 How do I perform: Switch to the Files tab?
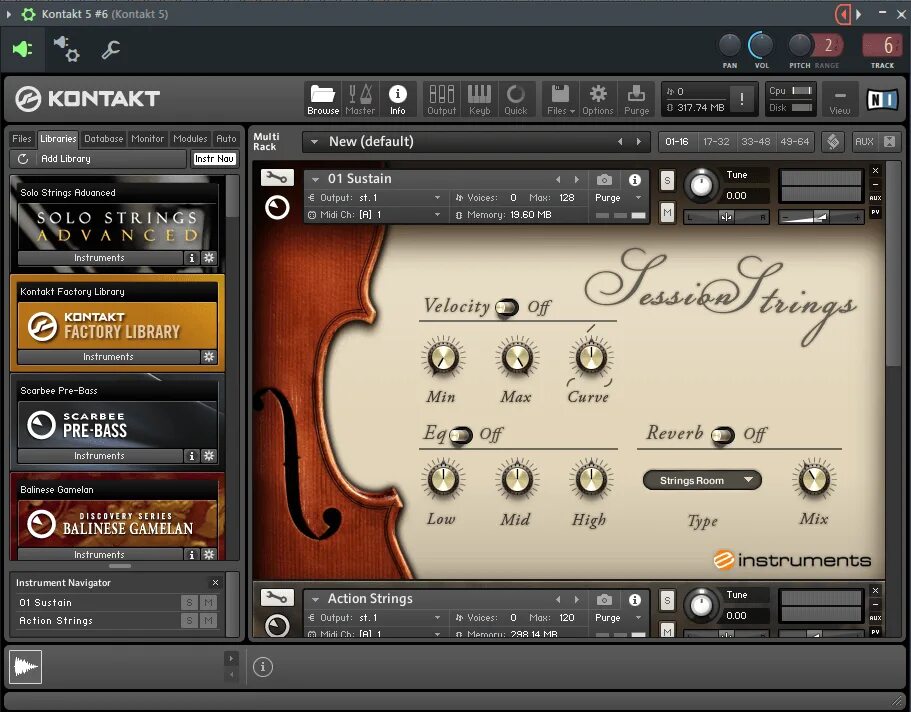[22, 138]
